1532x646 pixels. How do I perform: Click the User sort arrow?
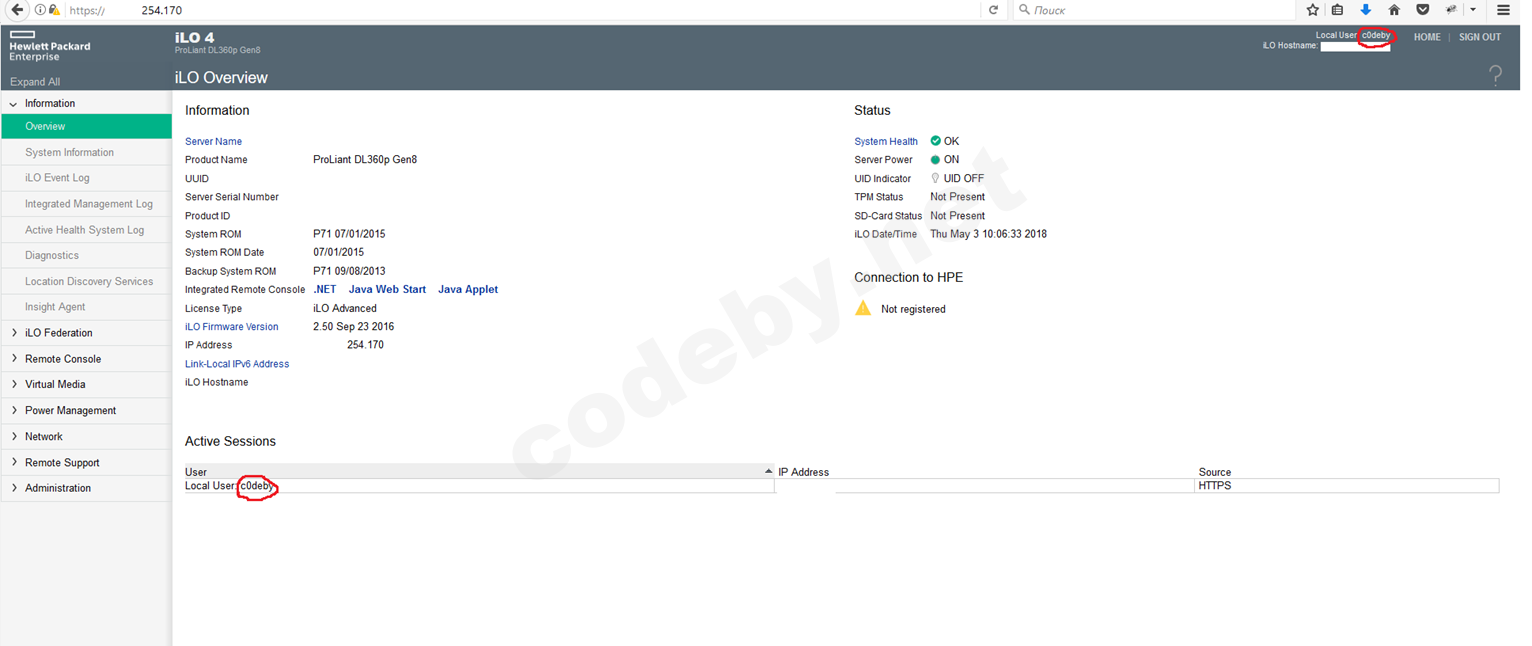pos(768,471)
